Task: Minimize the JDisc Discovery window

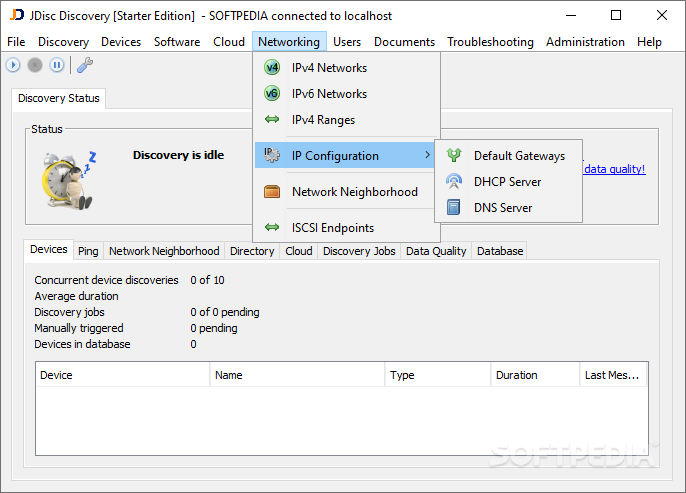Action: pos(571,15)
